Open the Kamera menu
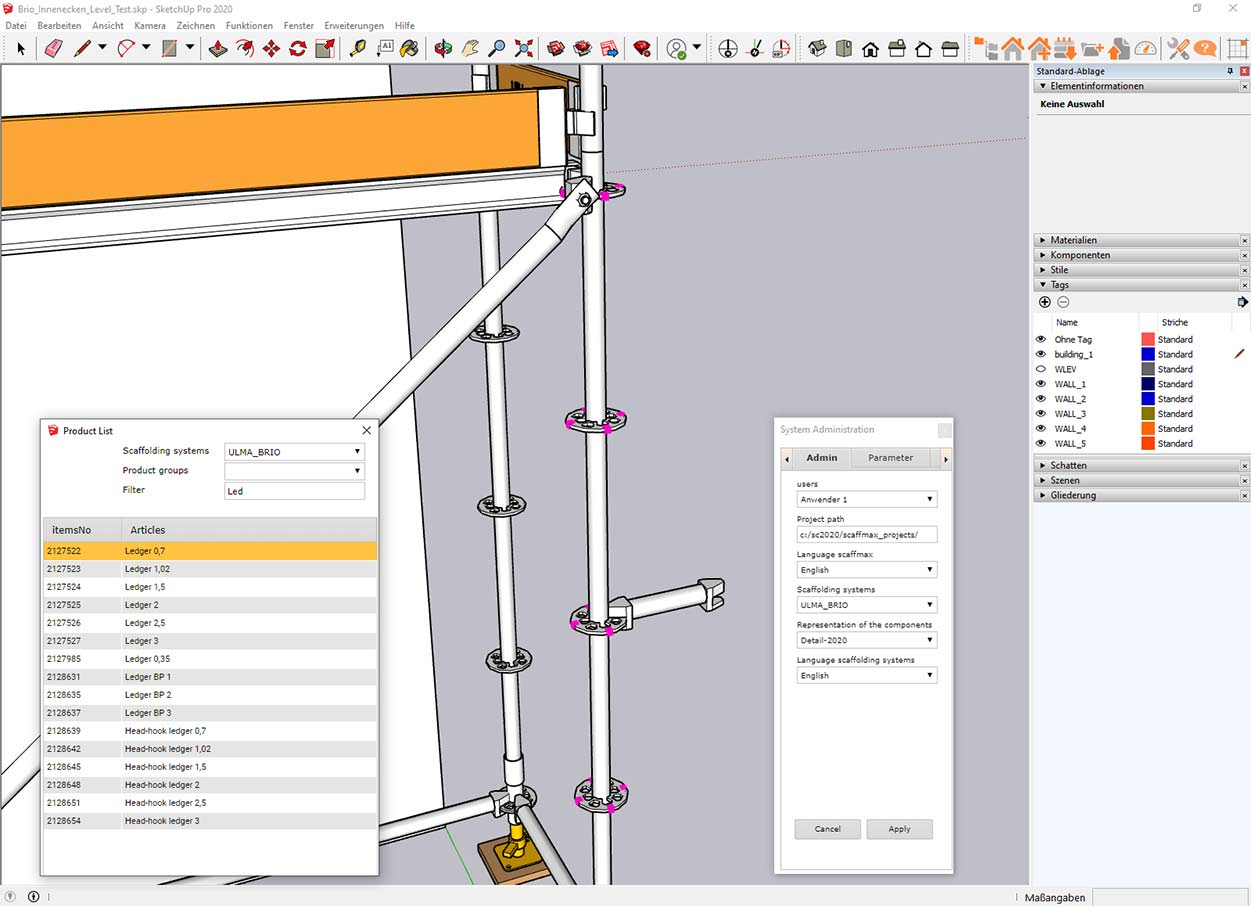Image resolution: width=1251 pixels, height=906 pixels. point(150,25)
